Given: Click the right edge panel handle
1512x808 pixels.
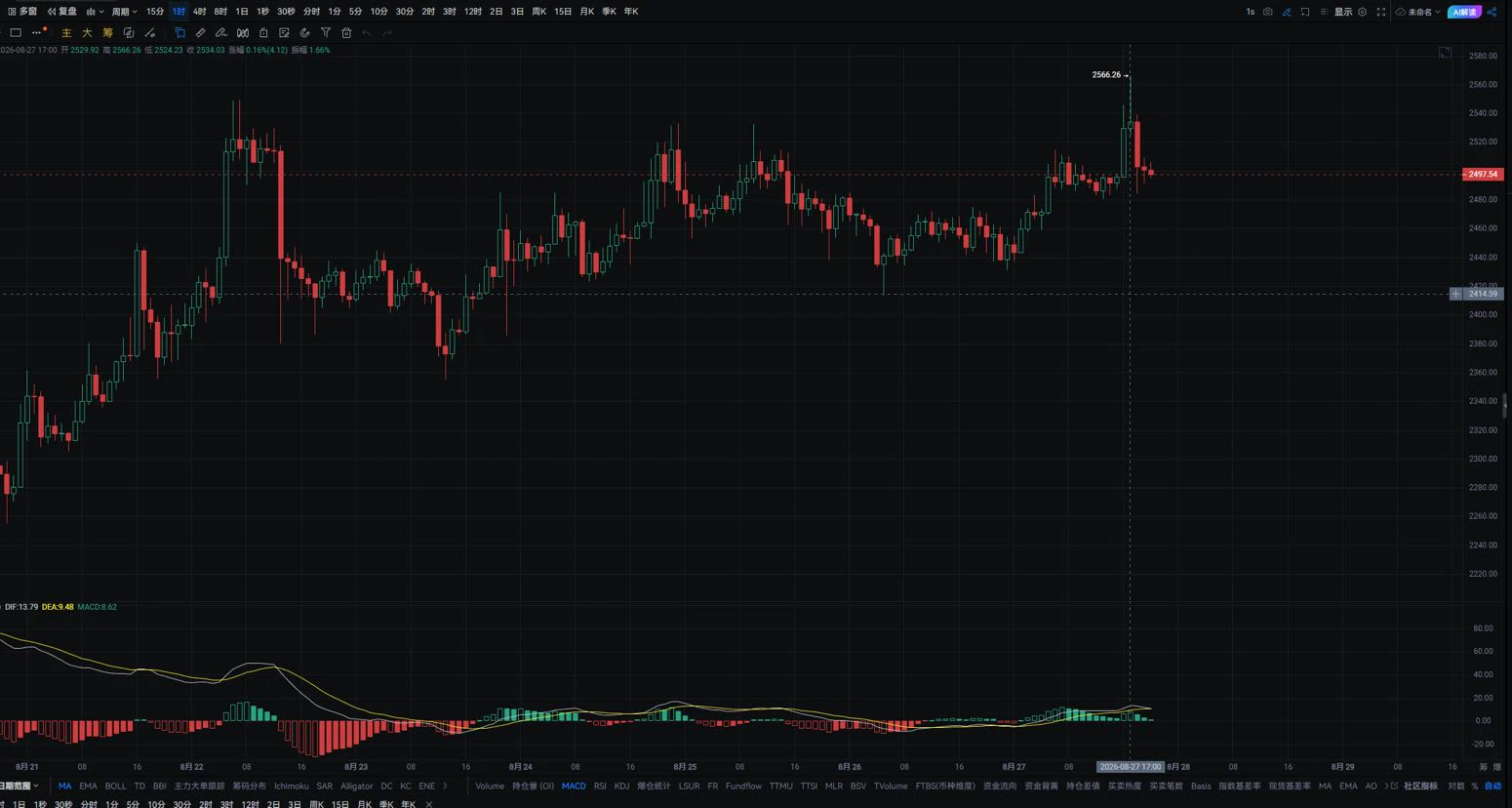Looking at the screenshot, I should click(1507, 404).
